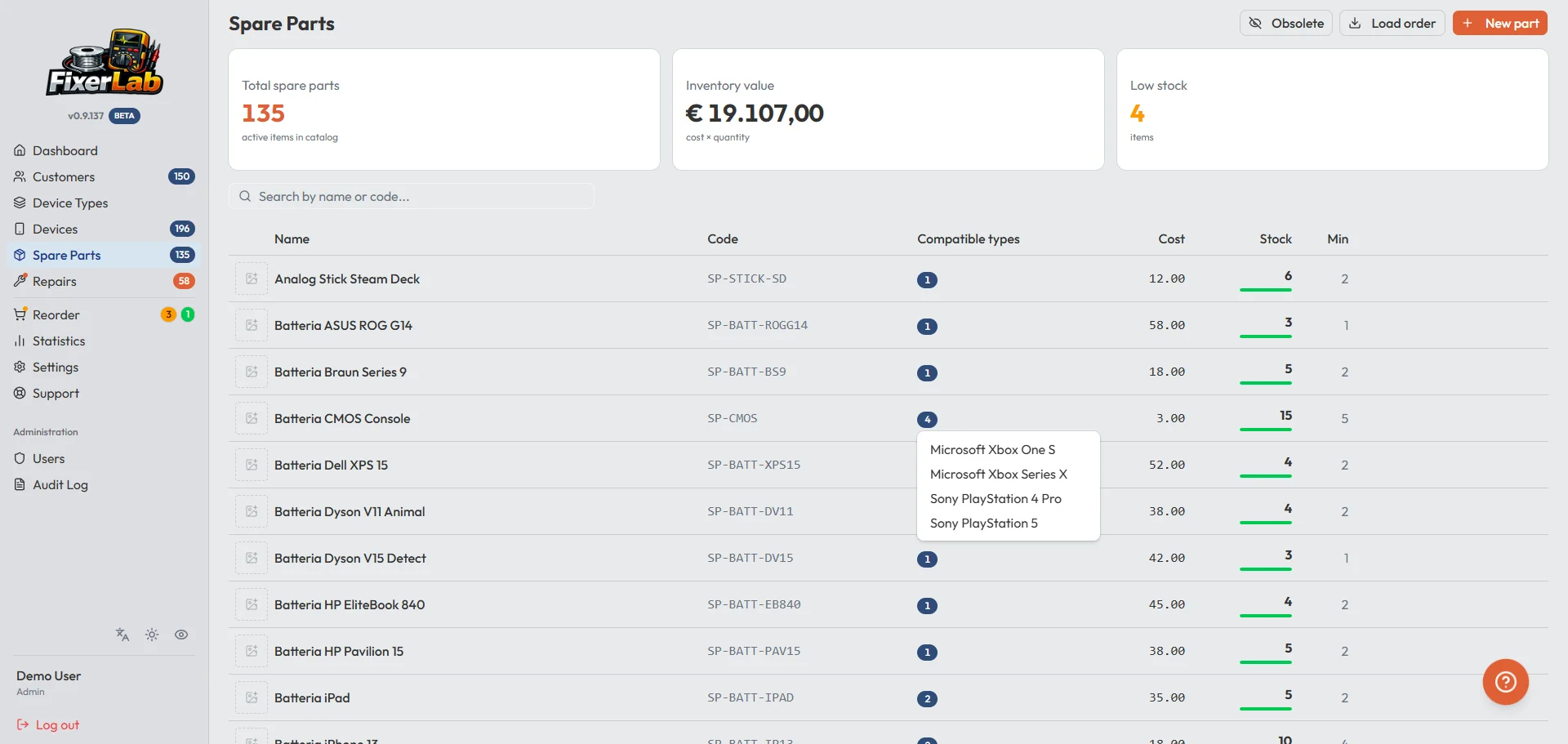This screenshot has height=744, width=1568.
Task: Click image placeholder for Batteria HP EliteBook 840
Action: coord(252,604)
